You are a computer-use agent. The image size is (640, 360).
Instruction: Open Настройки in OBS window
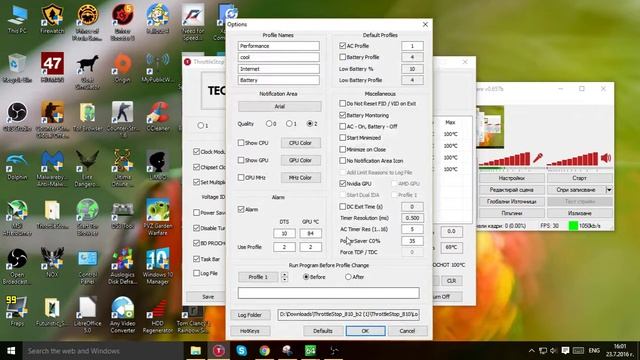pos(511,178)
